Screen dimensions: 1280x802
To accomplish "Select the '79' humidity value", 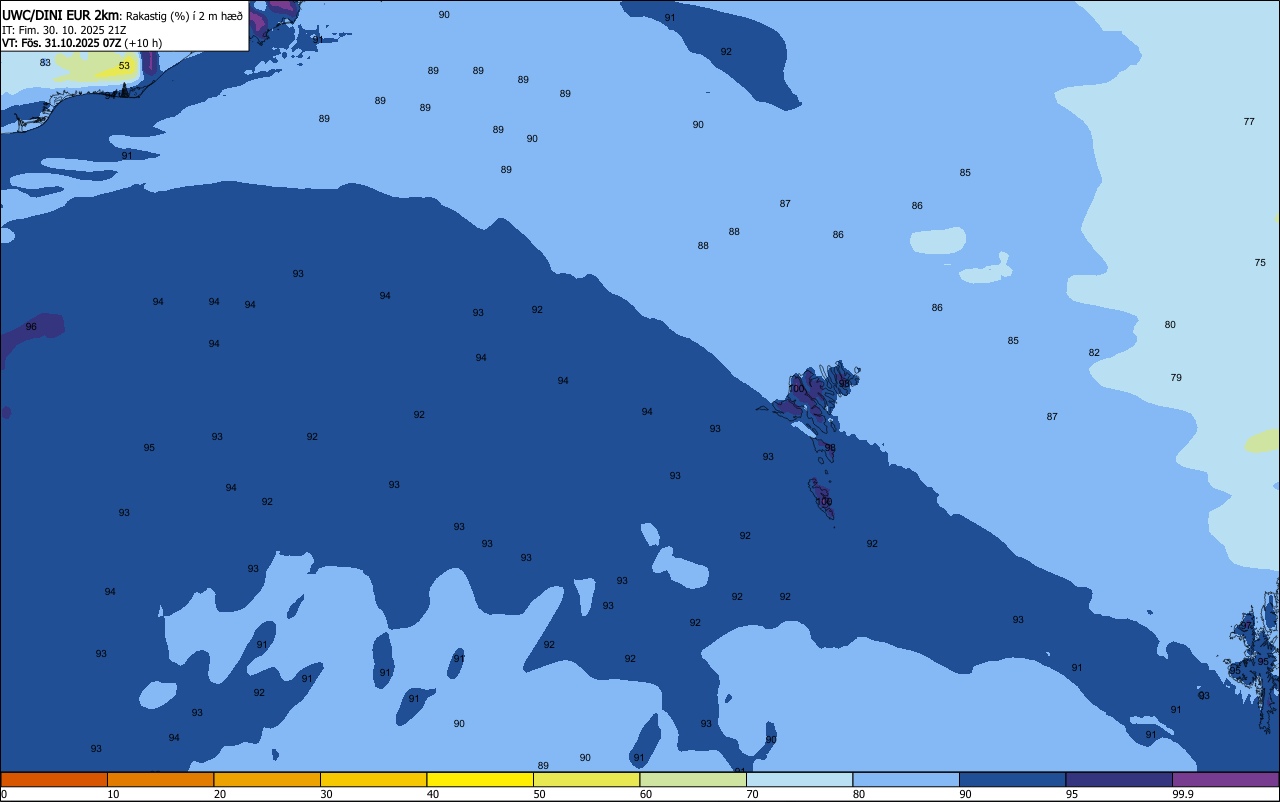I will tap(1176, 377).
